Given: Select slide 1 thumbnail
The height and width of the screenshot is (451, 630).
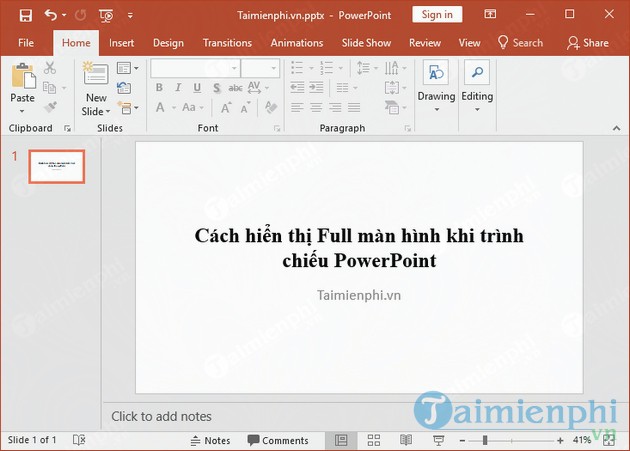Looking at the screenshot, I should click(x=57, y=166).
